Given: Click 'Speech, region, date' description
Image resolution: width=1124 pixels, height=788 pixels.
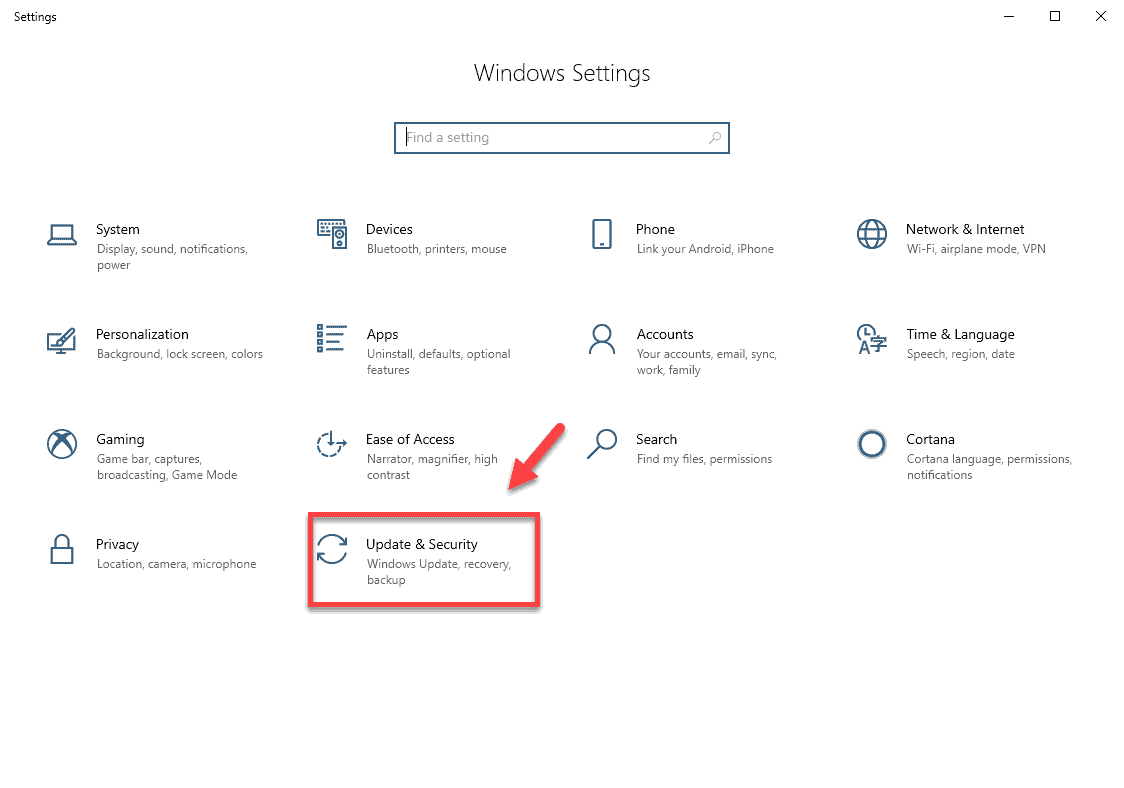Looking at the screenshot, I should [x=961, y=354].
